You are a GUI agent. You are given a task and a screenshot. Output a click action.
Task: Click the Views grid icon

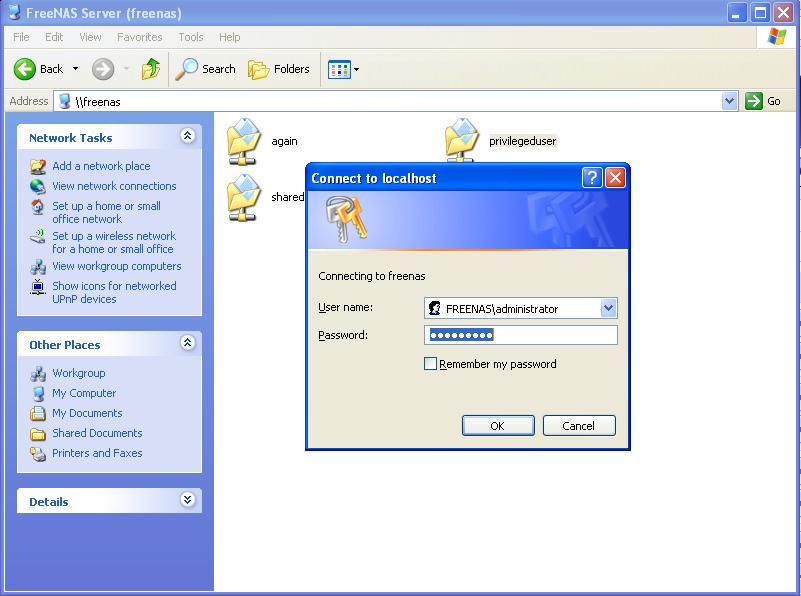339,69
